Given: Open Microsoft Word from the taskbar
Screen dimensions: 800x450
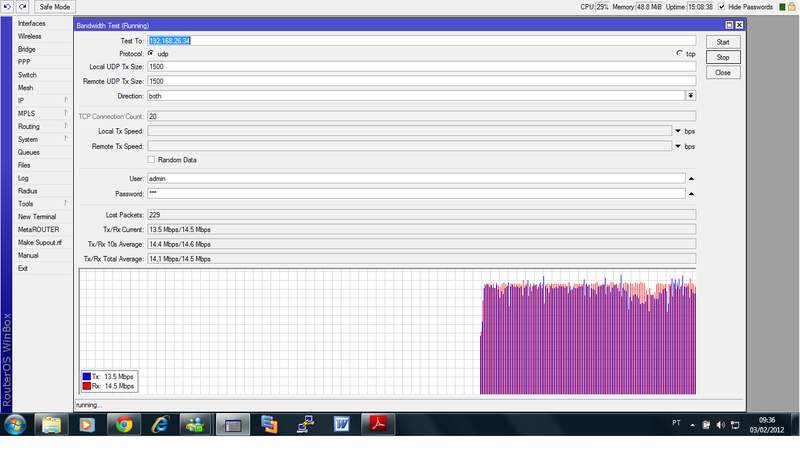Looking at the screenshot, I should pos(342,424).
